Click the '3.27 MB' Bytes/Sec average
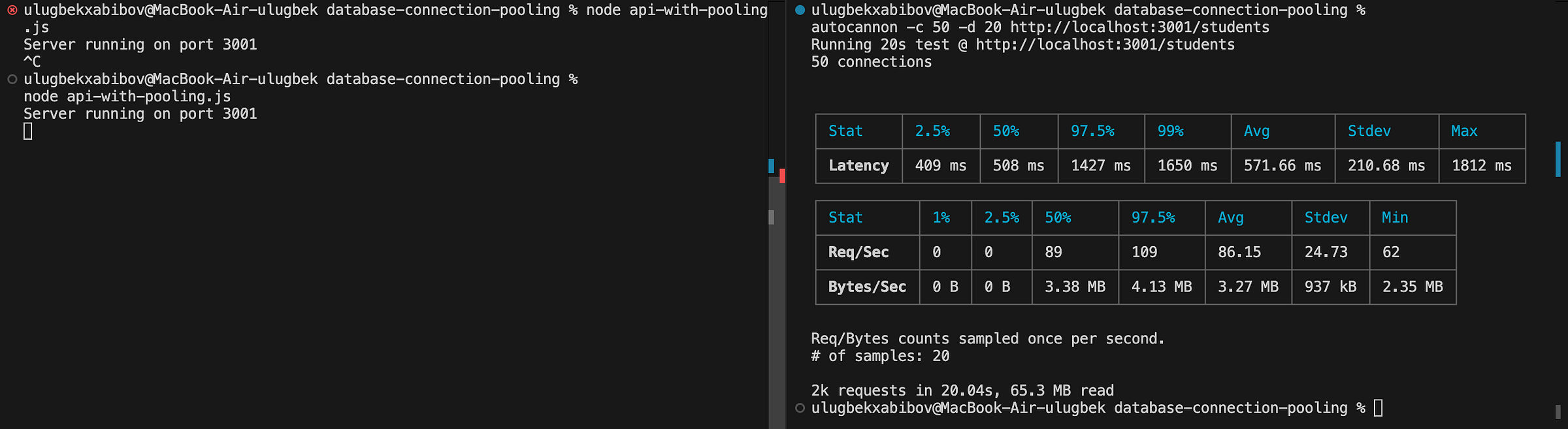Screen dimensions: 1568x429 (1248, 287)
